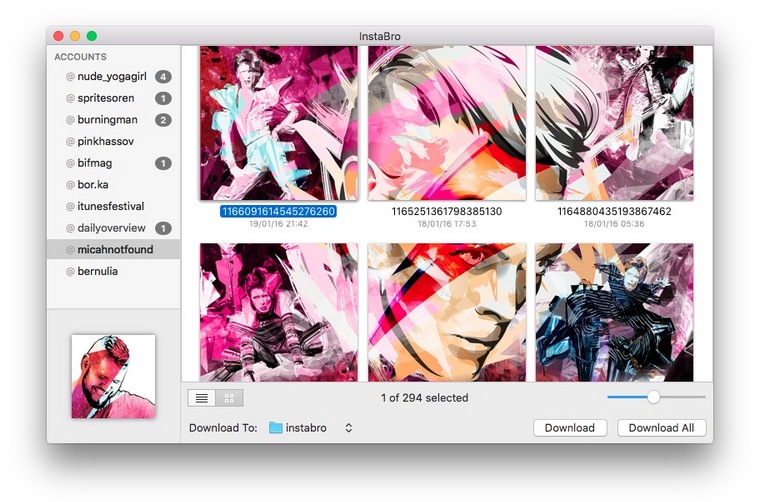Click the badge 1 next to dailyoverview
760x502 pixels.
(x=163, y=228)
